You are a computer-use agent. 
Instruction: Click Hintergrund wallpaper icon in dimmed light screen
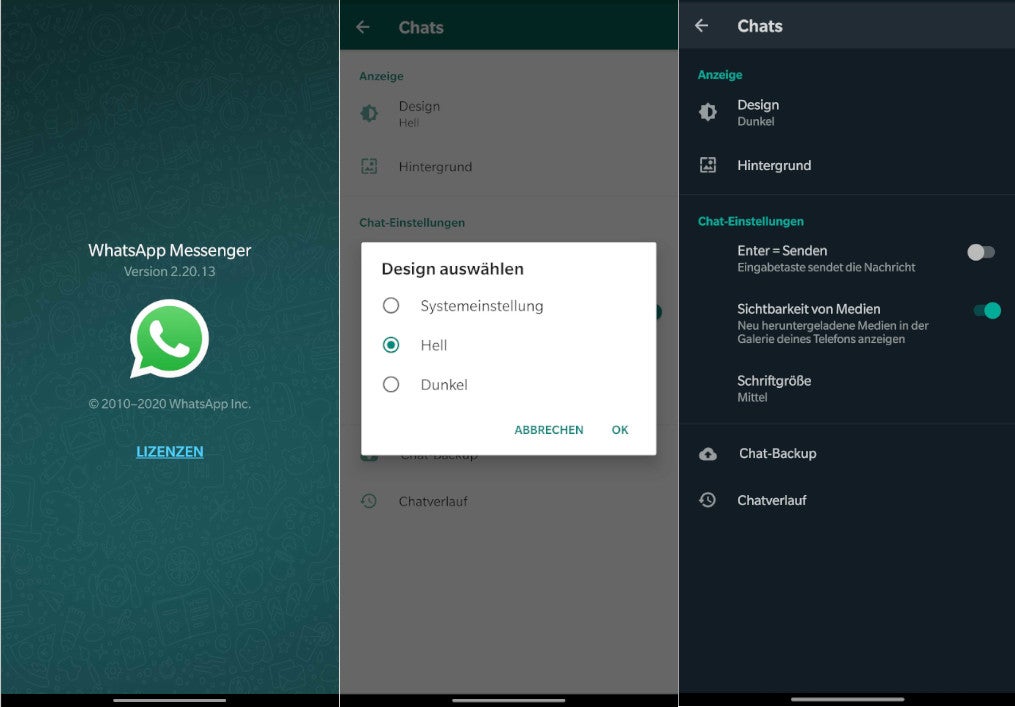click(369, 166)
